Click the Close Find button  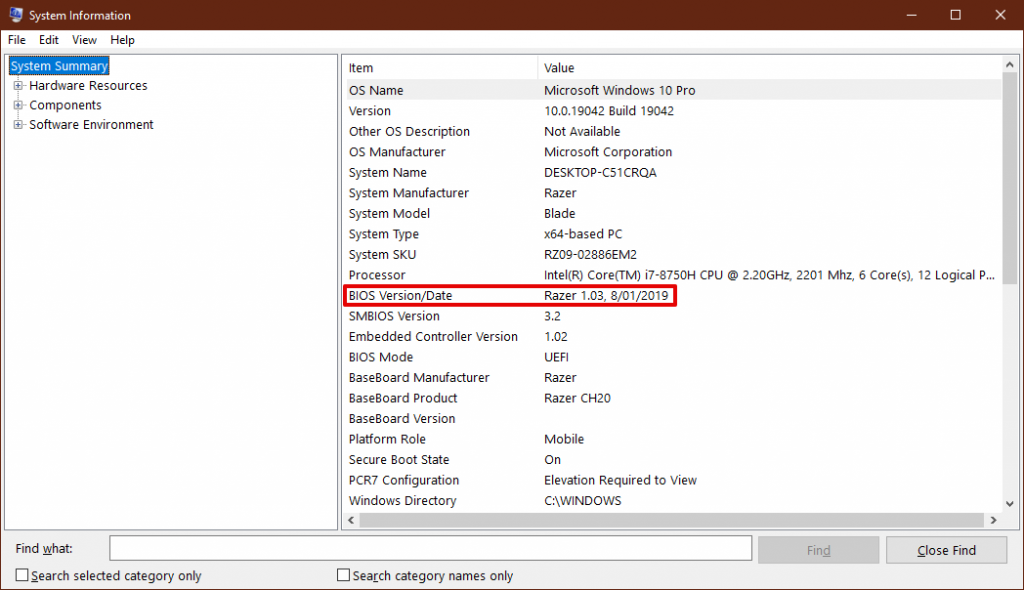[946, 550]
